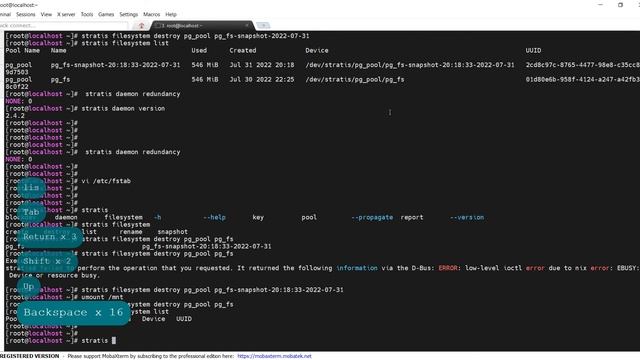The width and height of the screenshot is (640, 360).
Task: Click the red 'ERROR' word
Action: coord(448,268)
